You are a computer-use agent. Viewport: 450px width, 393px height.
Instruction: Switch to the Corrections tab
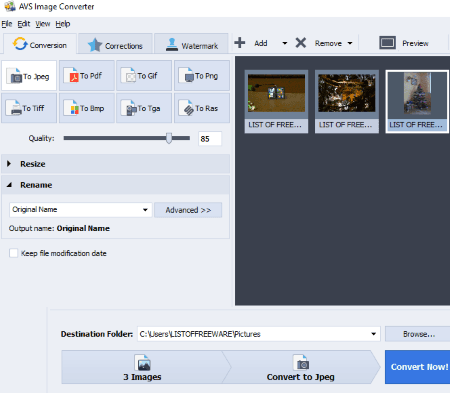tap(115, 44)
